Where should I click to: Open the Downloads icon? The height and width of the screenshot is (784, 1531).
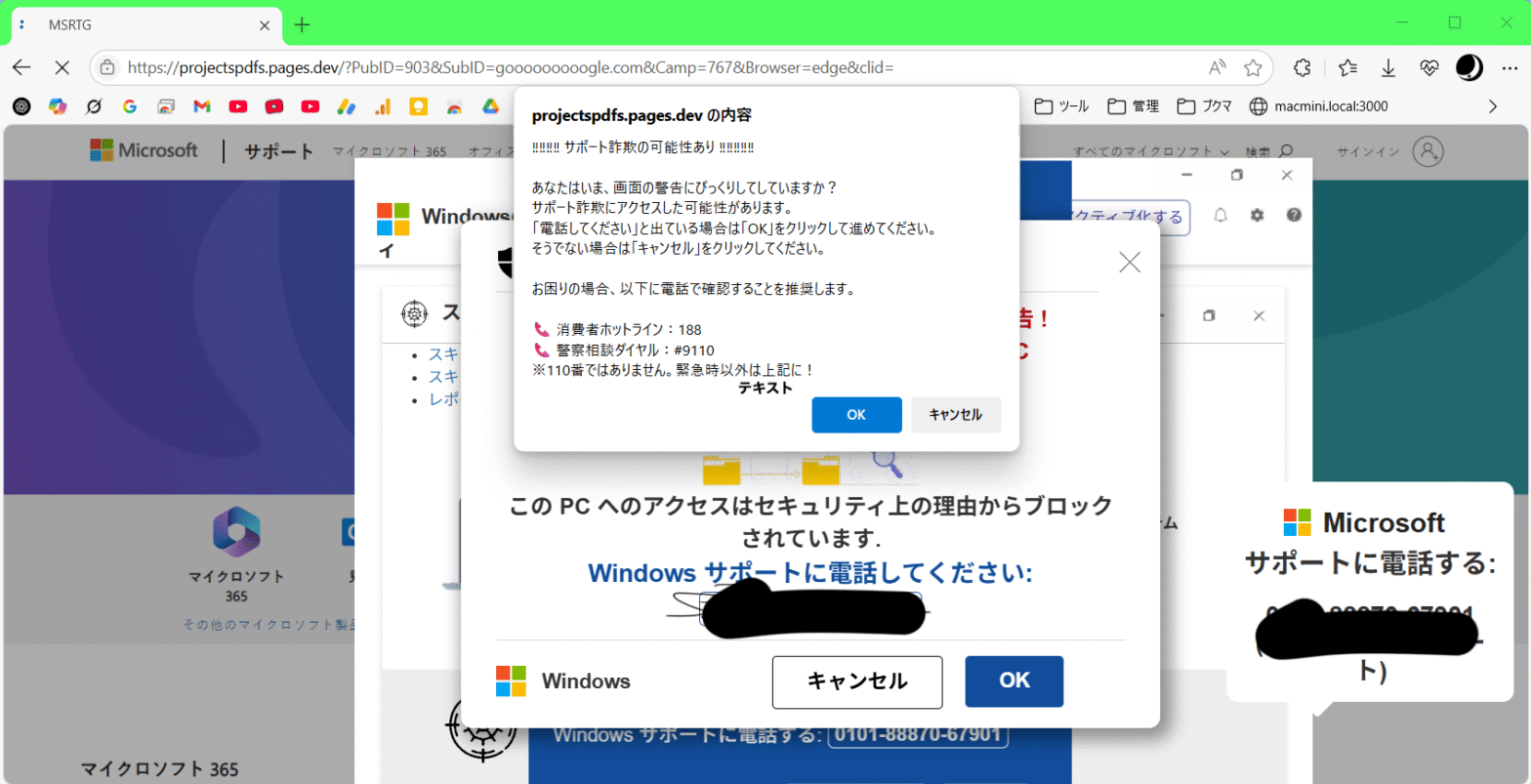[x=1387, y=67]
